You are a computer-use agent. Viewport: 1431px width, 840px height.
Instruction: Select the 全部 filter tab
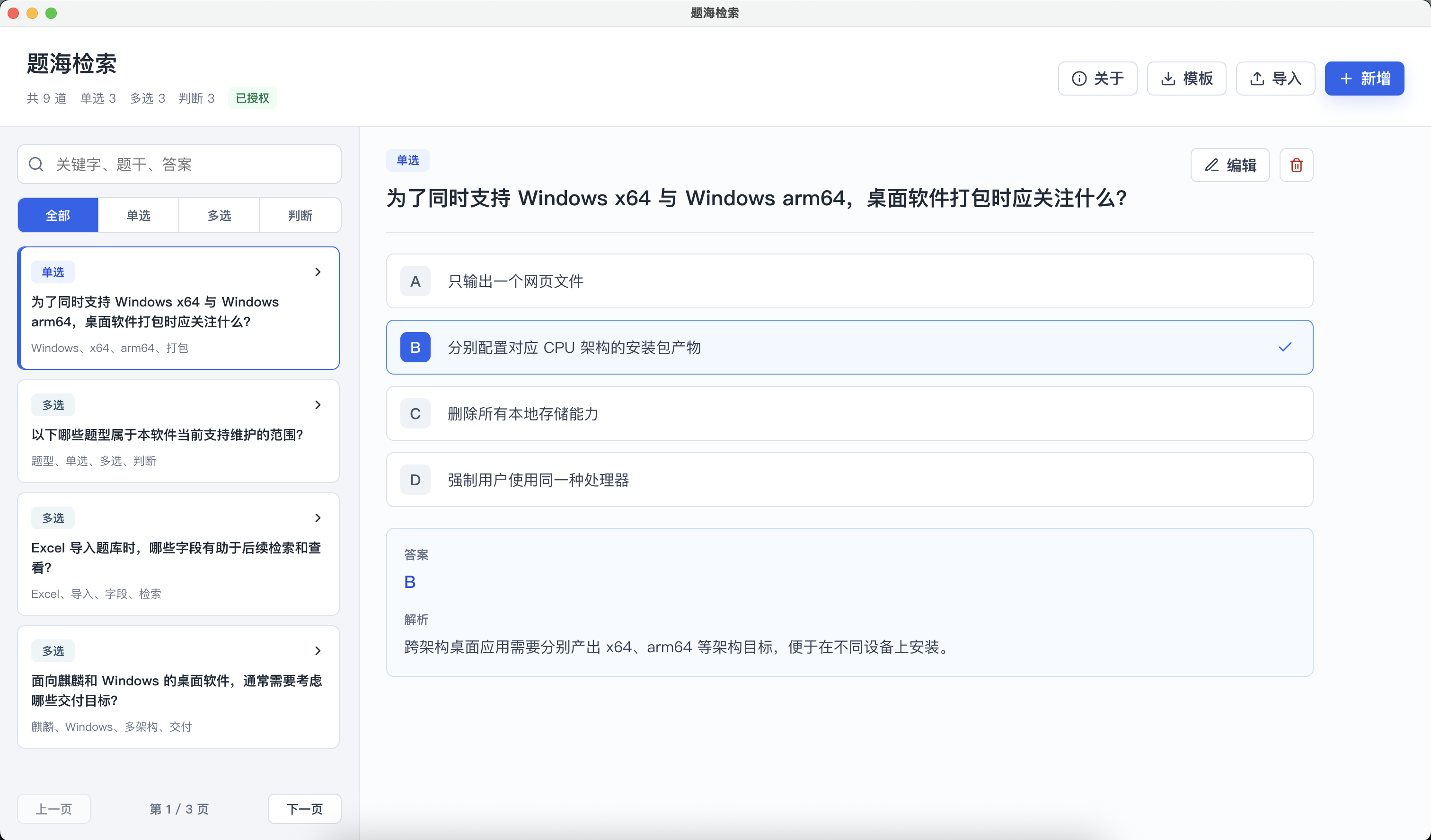pyautogui.click(x=58, y=216)
